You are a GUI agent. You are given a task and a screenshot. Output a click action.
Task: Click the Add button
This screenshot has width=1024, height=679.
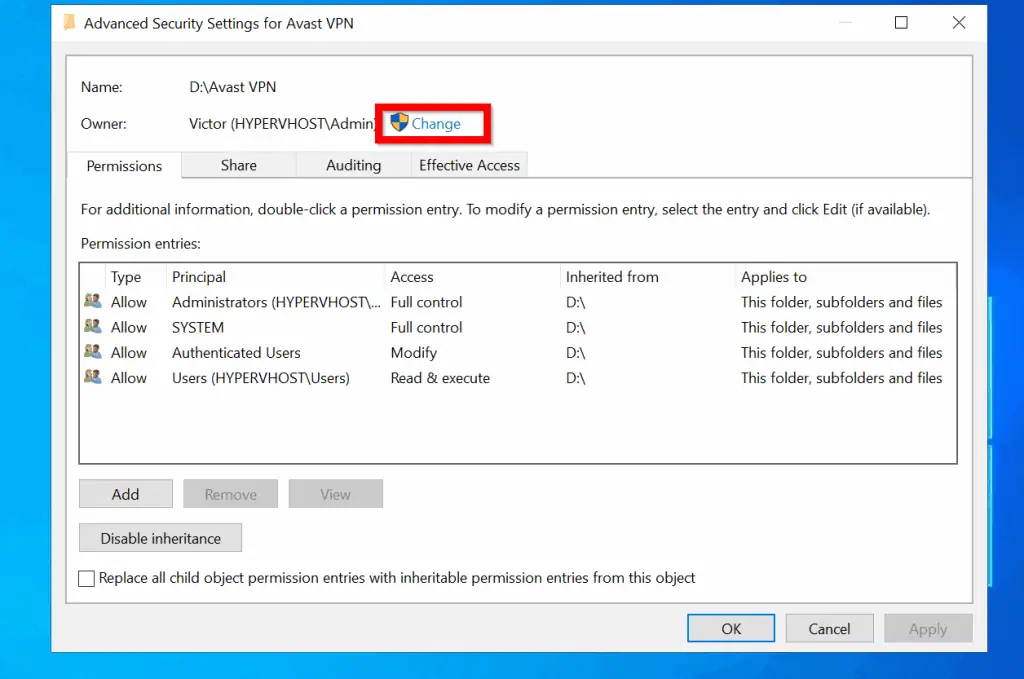pos(125,493)
